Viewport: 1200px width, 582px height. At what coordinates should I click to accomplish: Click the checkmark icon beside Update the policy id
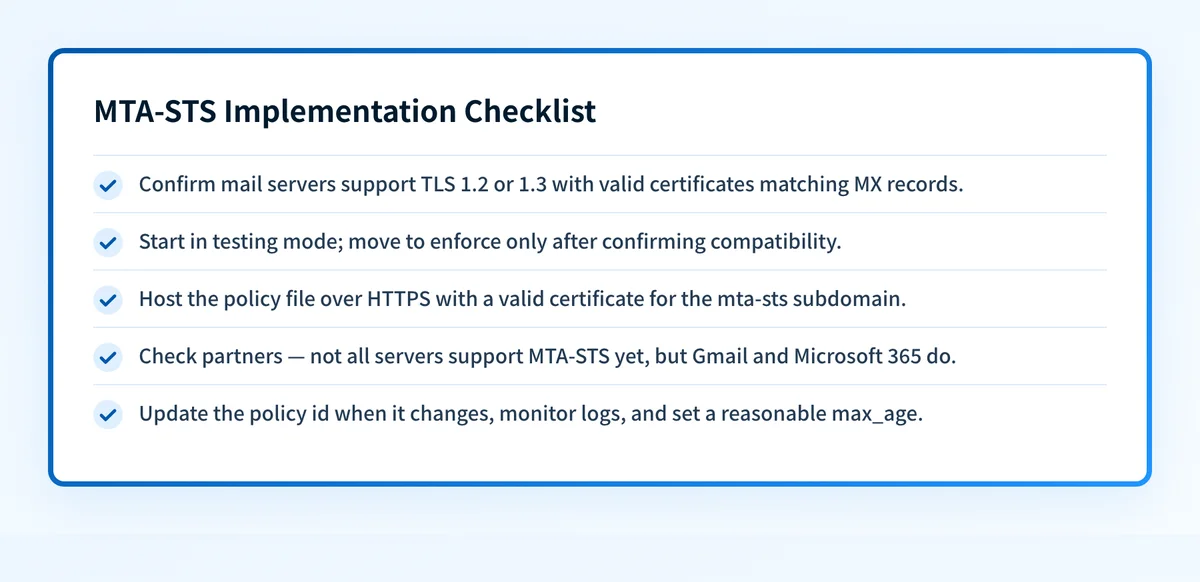point(108,414)
